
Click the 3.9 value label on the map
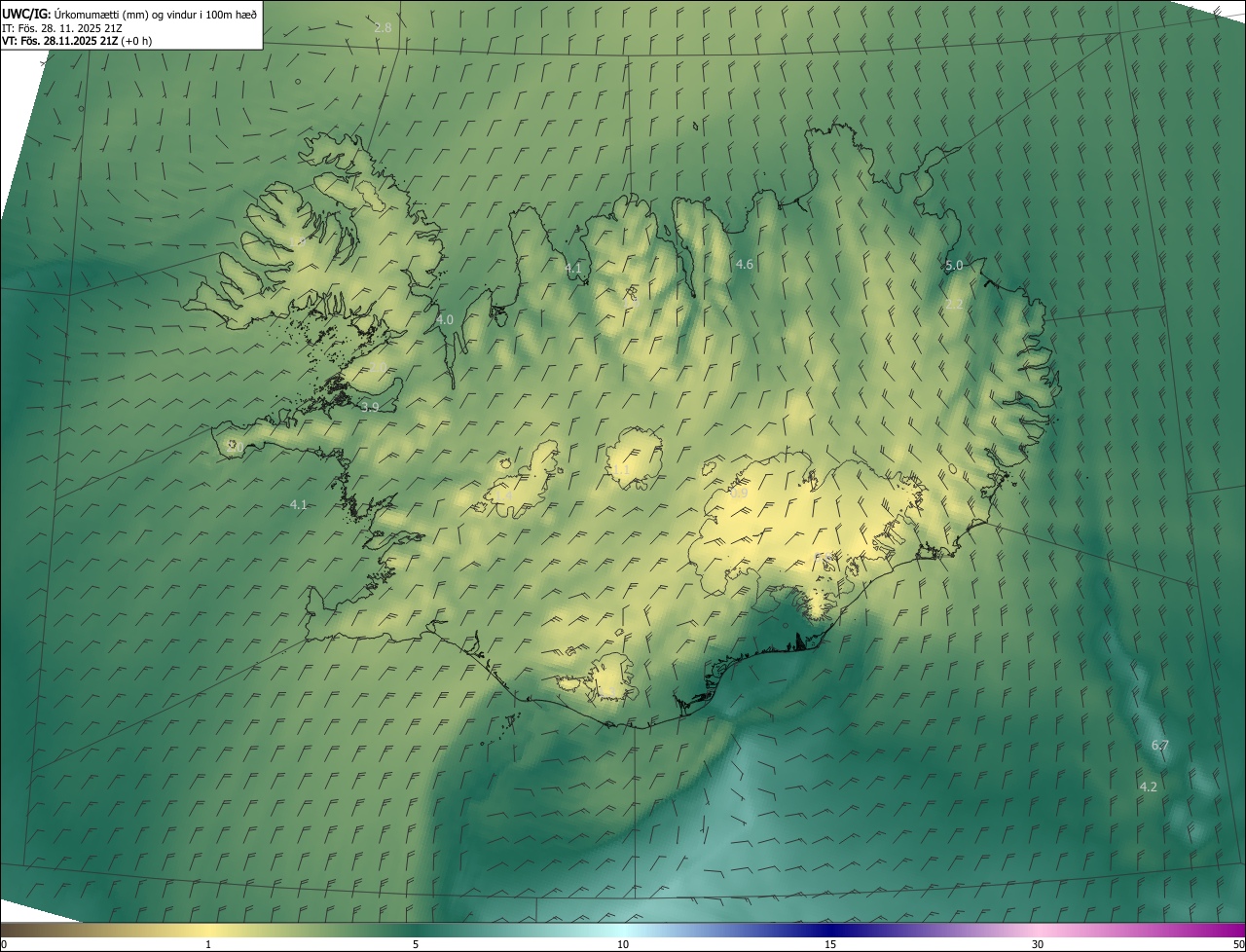[370, 407]
